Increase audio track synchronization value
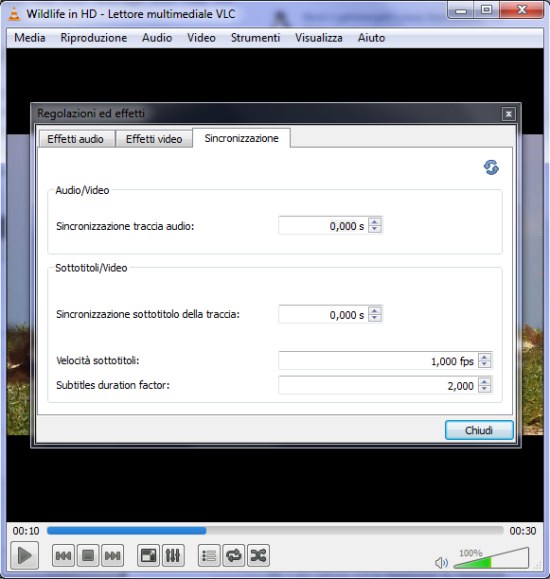The width and height of the screenshot is (550, 579). coord(375,222)
